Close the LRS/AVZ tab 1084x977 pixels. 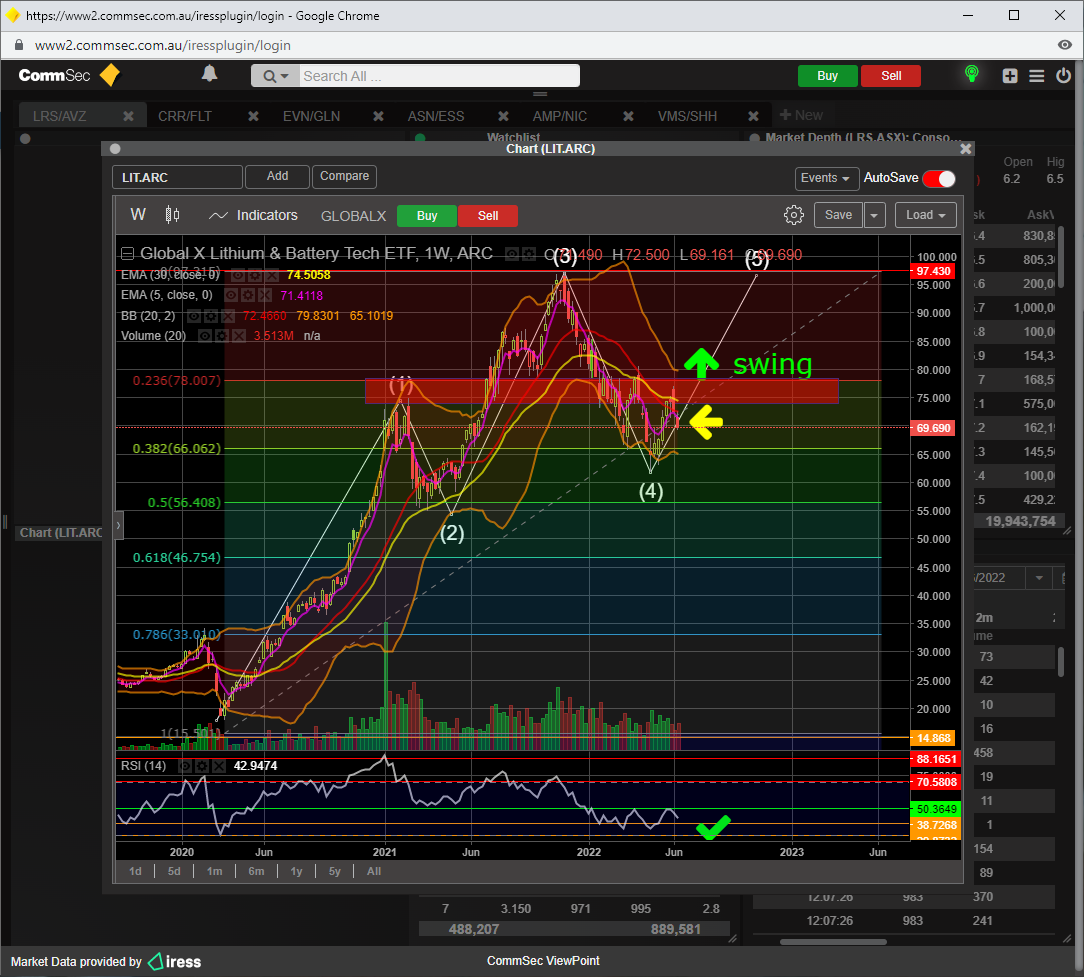(x=128, y=116)
